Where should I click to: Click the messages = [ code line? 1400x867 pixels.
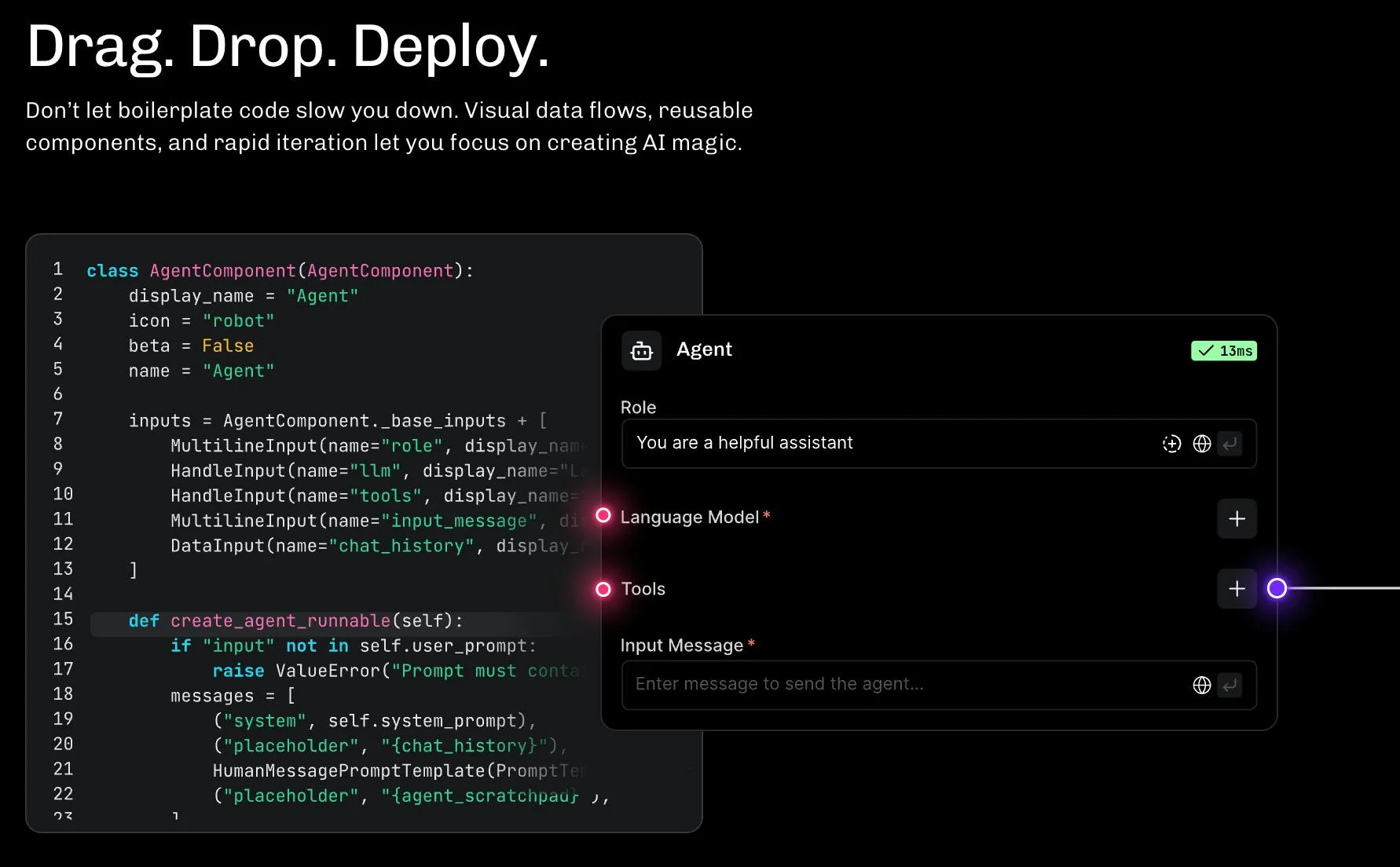(233, 696)
